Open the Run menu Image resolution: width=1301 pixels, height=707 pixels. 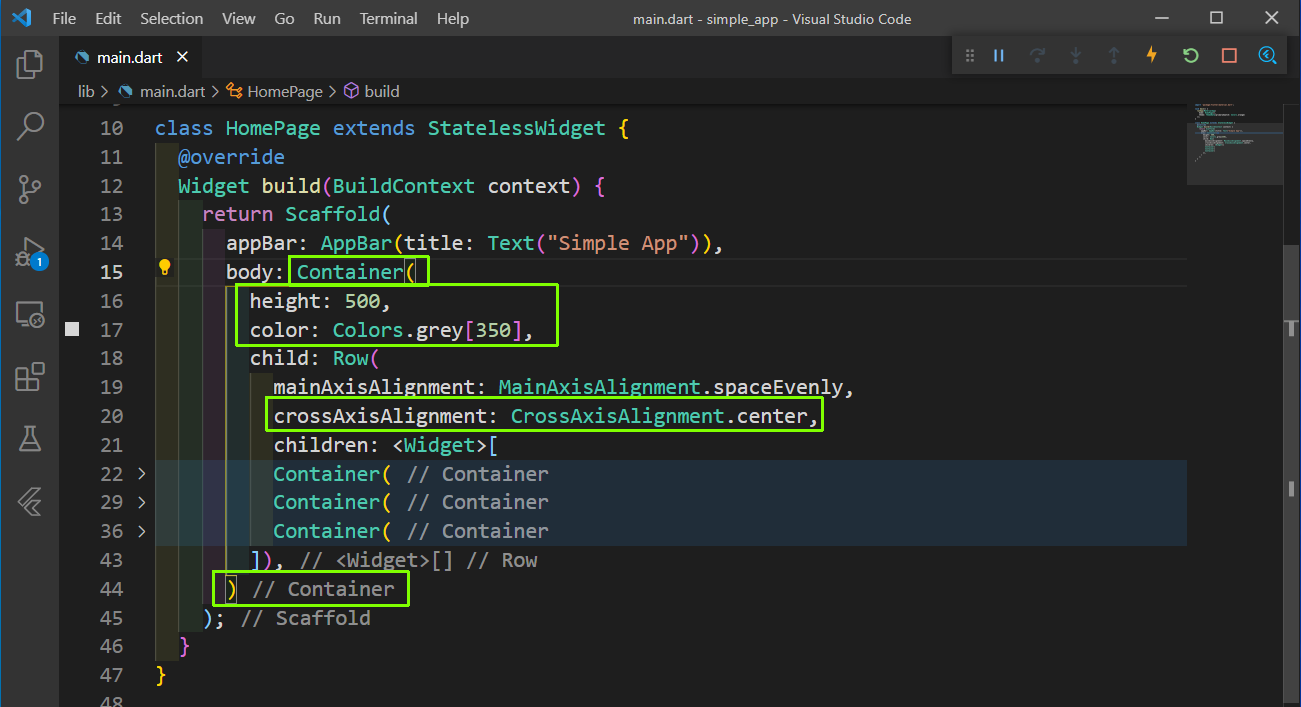click(x=326, y=19)
